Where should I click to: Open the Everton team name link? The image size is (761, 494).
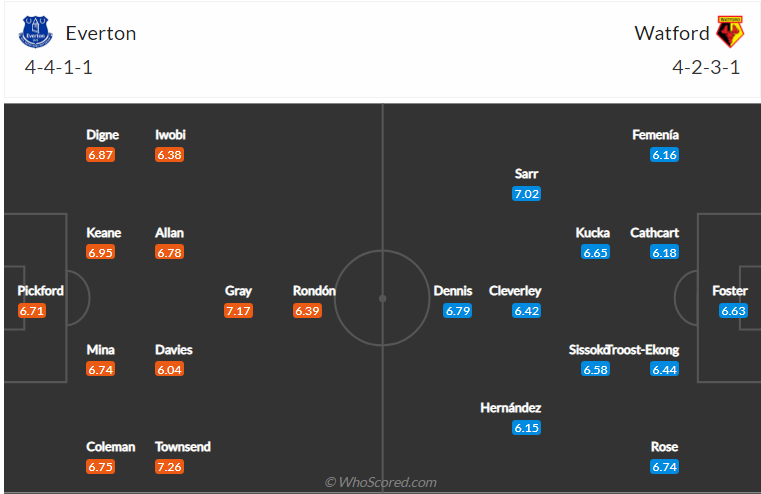[x=101, y=33]
